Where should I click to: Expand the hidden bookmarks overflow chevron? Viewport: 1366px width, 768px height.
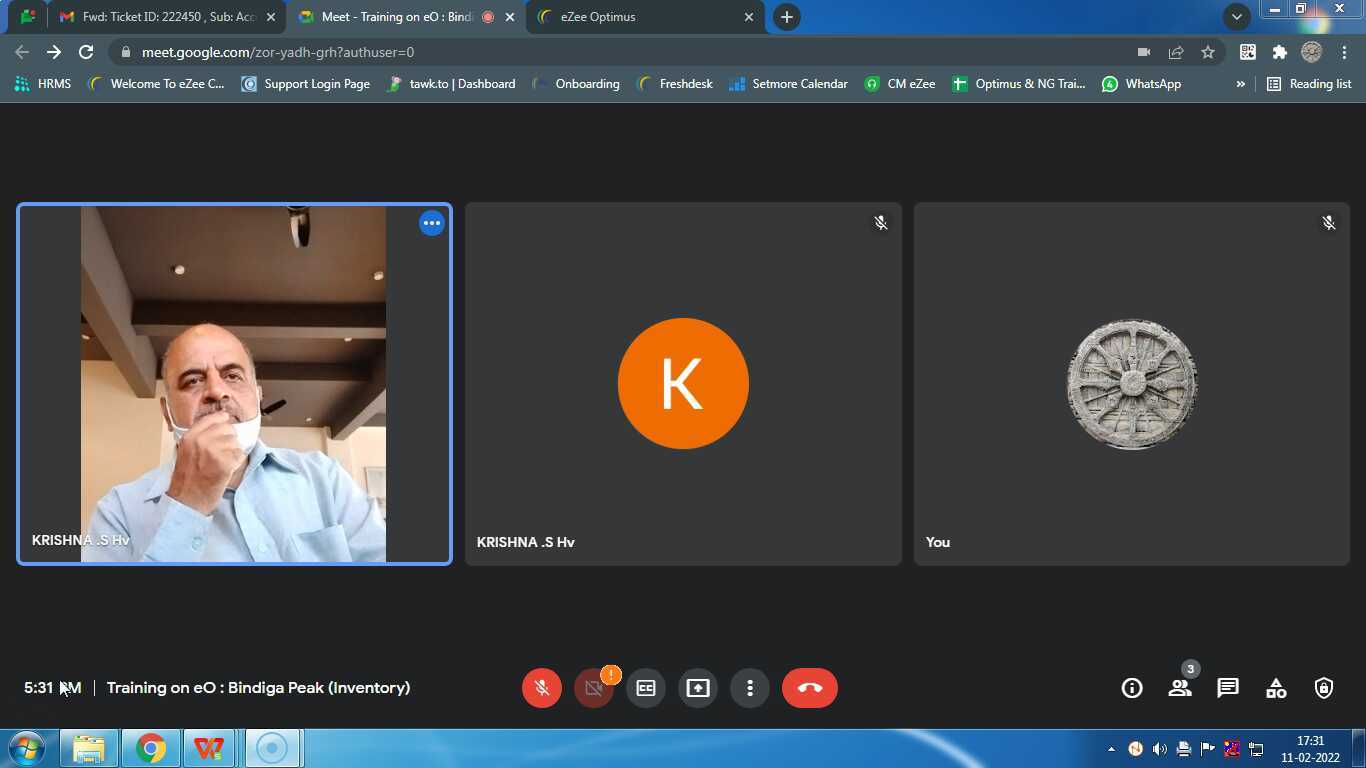coord(1240,84)
